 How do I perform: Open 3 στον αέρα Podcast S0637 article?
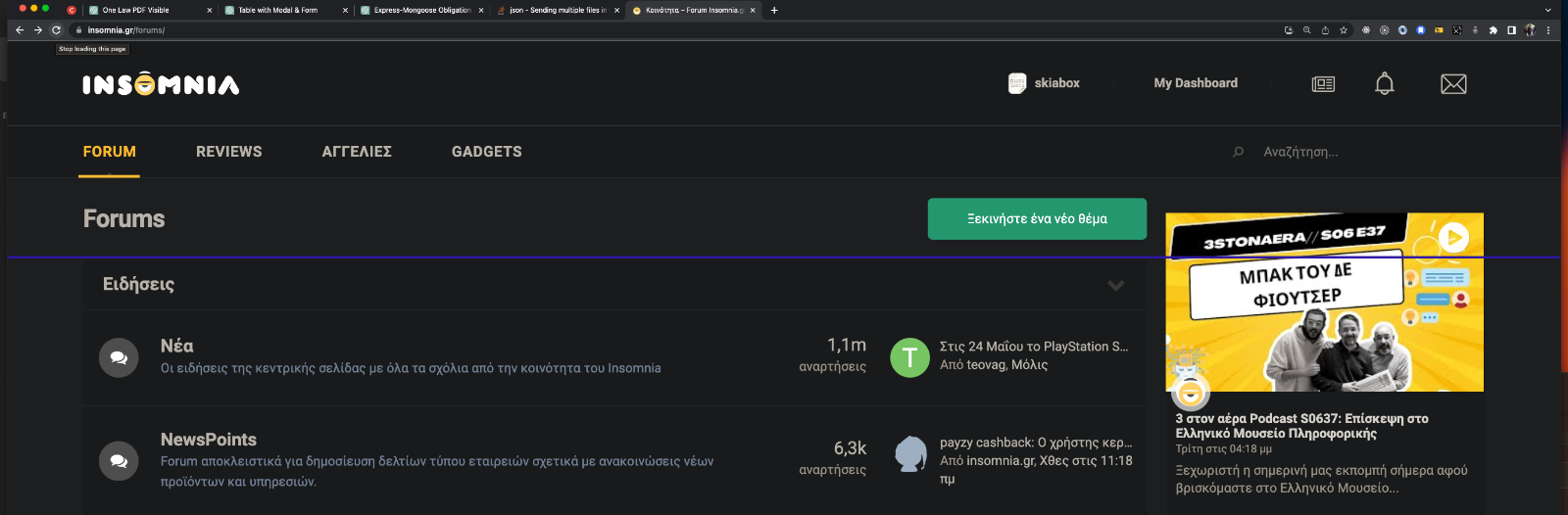(x=1302, y=426)
